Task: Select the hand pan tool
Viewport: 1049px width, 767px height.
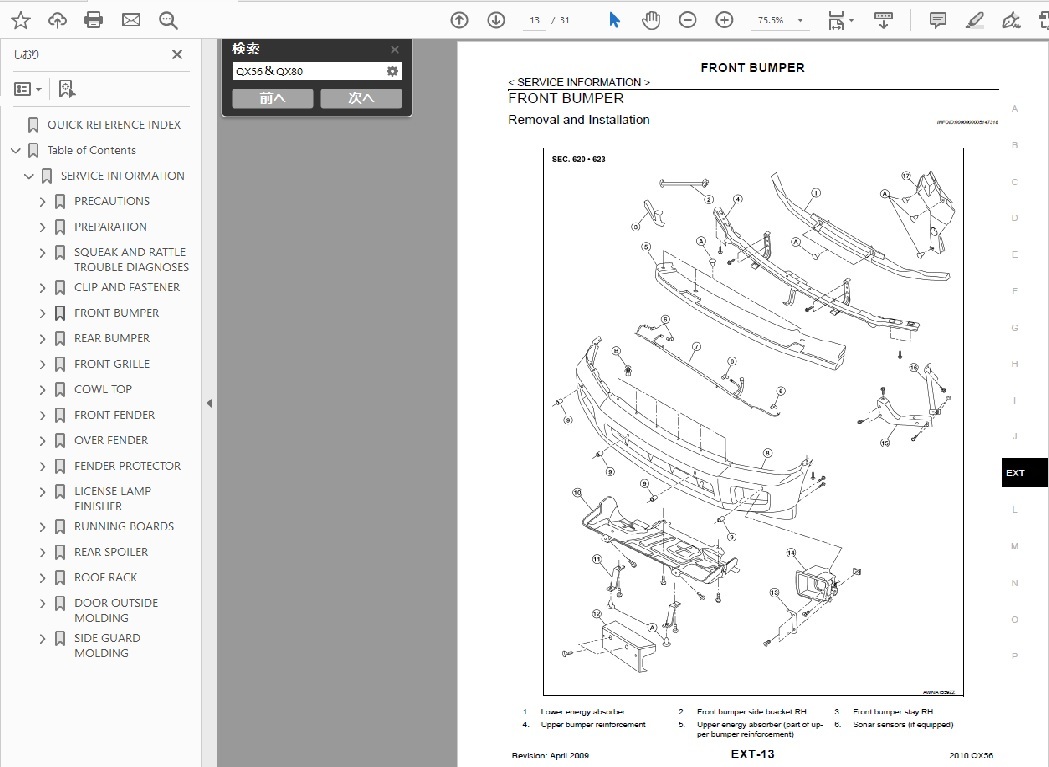Action: click(x=651, y=20)
